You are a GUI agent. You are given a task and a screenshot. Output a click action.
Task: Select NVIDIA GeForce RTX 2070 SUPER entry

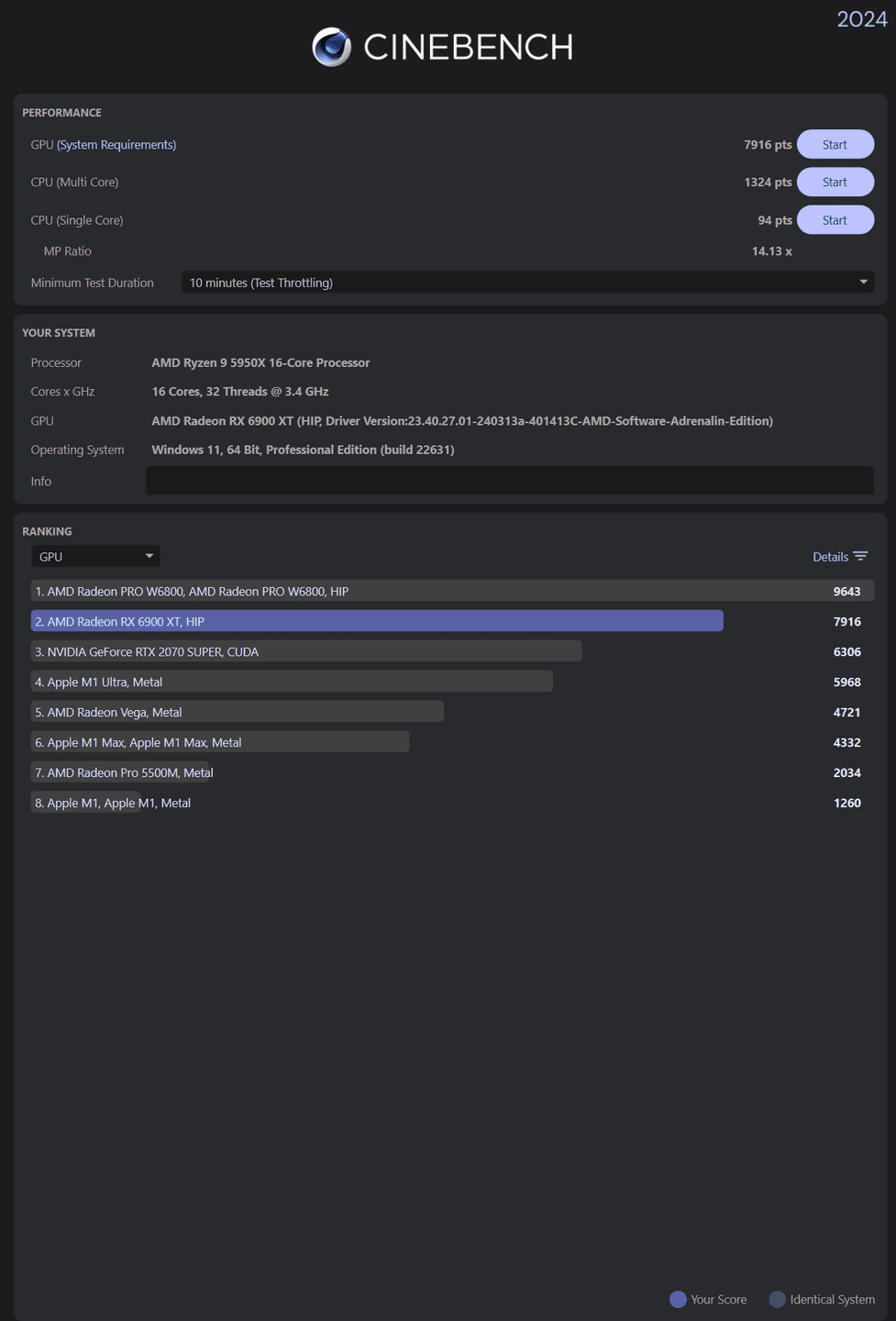tap(306, 652)
